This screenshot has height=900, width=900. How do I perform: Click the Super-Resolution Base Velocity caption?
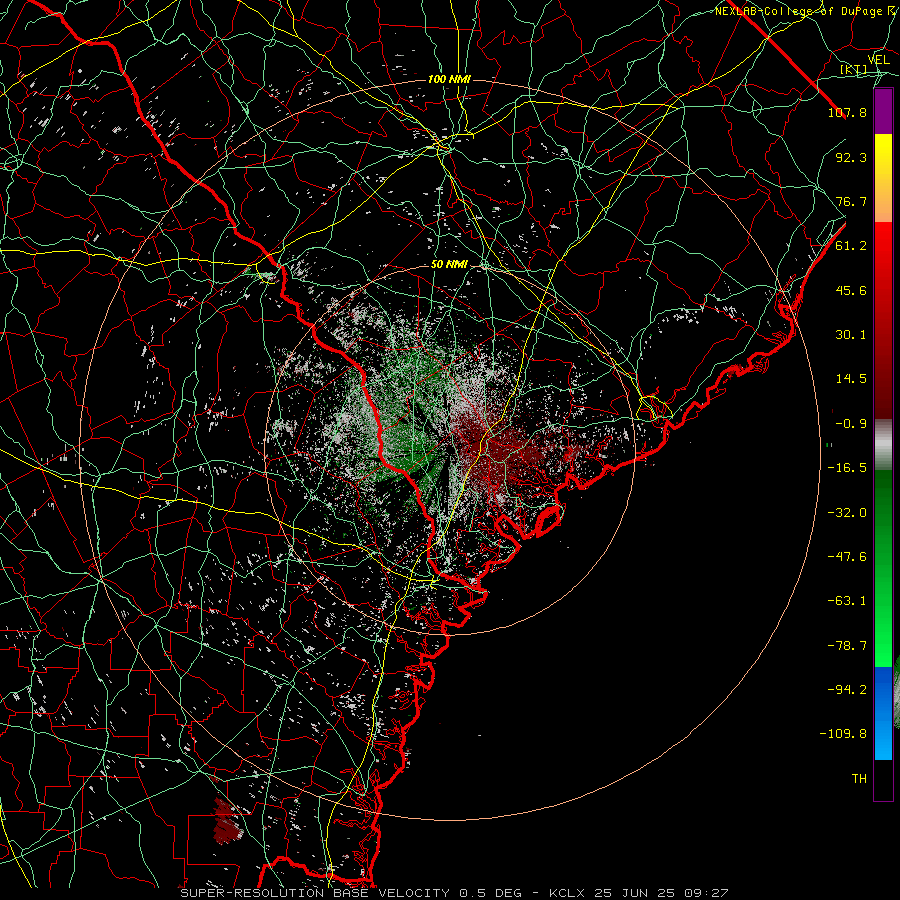(454, 893)
